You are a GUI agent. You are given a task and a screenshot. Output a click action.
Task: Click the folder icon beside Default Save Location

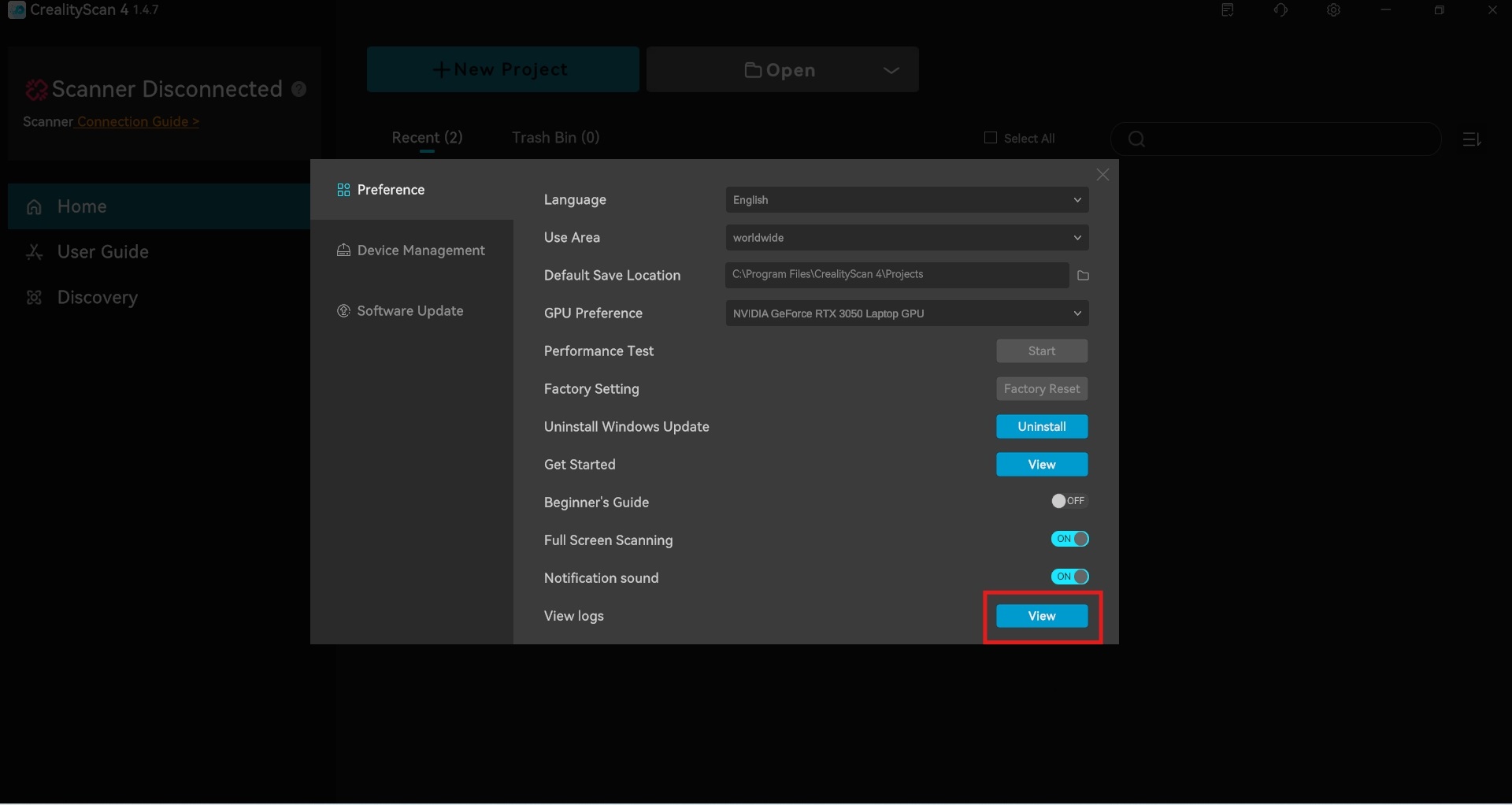click(1083, 276)
